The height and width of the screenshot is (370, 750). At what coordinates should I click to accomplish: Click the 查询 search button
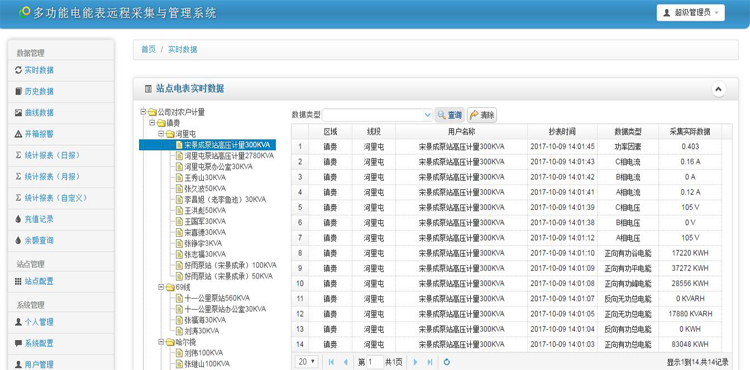pos(450,115)
